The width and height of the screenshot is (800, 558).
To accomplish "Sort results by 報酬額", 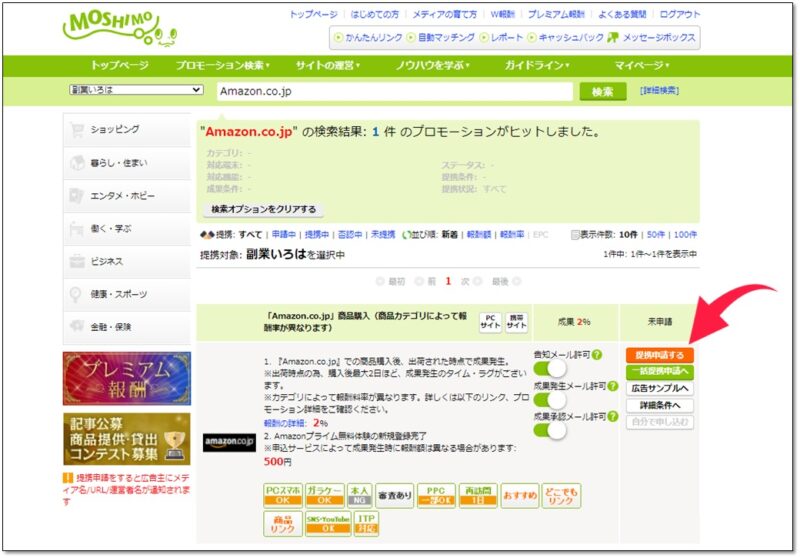I will [479, 235].
